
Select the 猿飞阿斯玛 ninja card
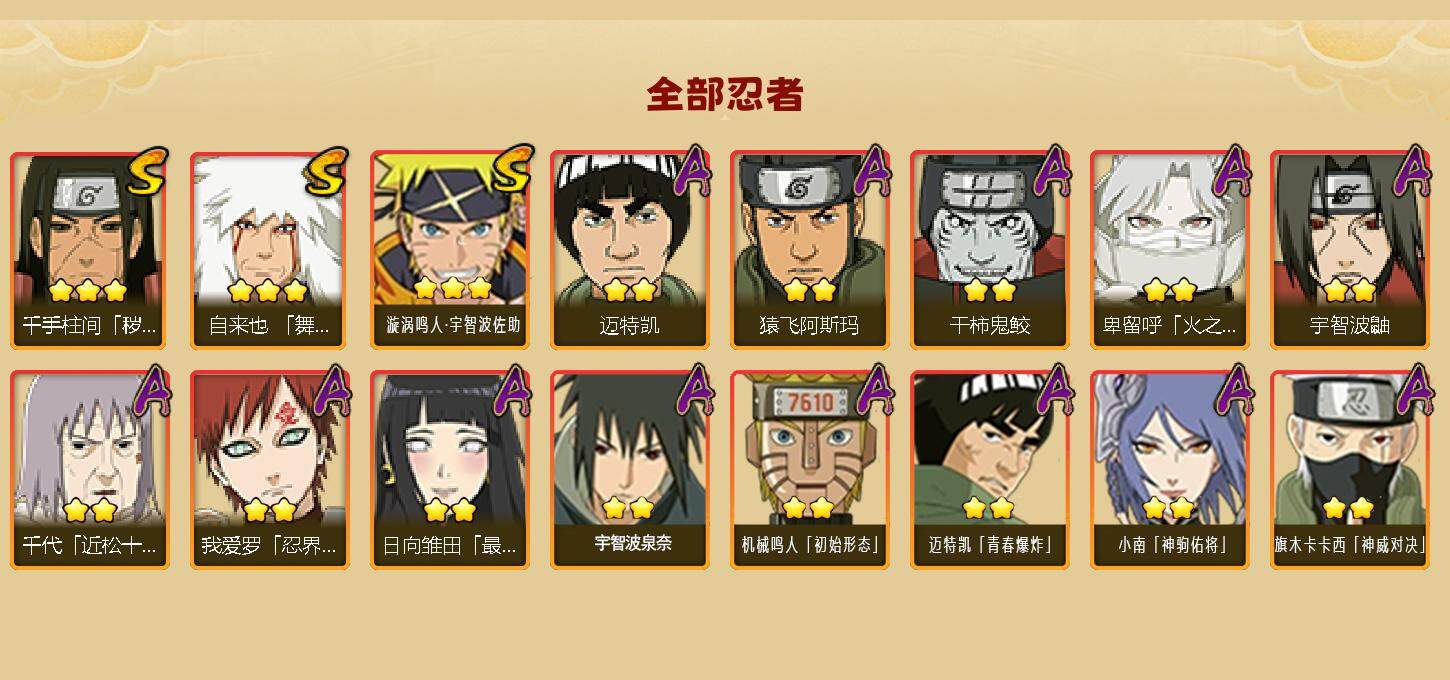pyautogui.click(x=810, y=250)
